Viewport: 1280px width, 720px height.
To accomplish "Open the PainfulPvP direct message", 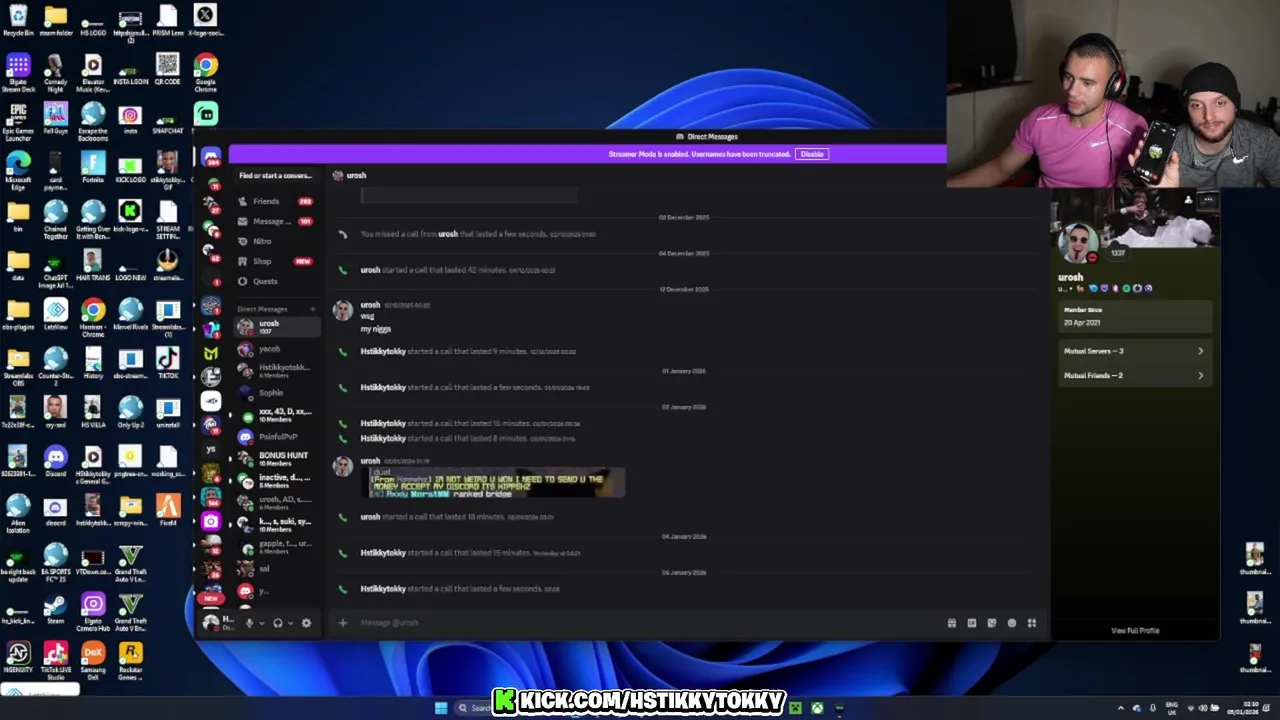I will pos(275,437).
